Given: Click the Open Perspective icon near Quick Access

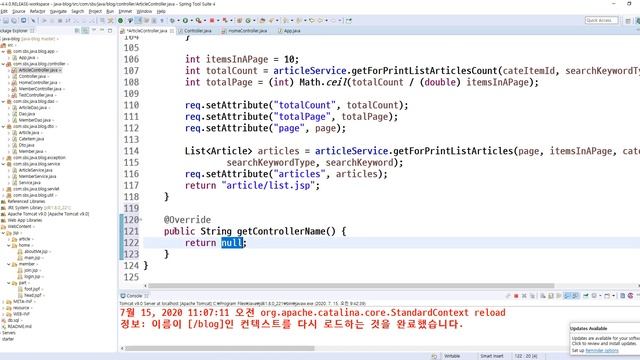Looking at the screenshot, I should point(628,20).
